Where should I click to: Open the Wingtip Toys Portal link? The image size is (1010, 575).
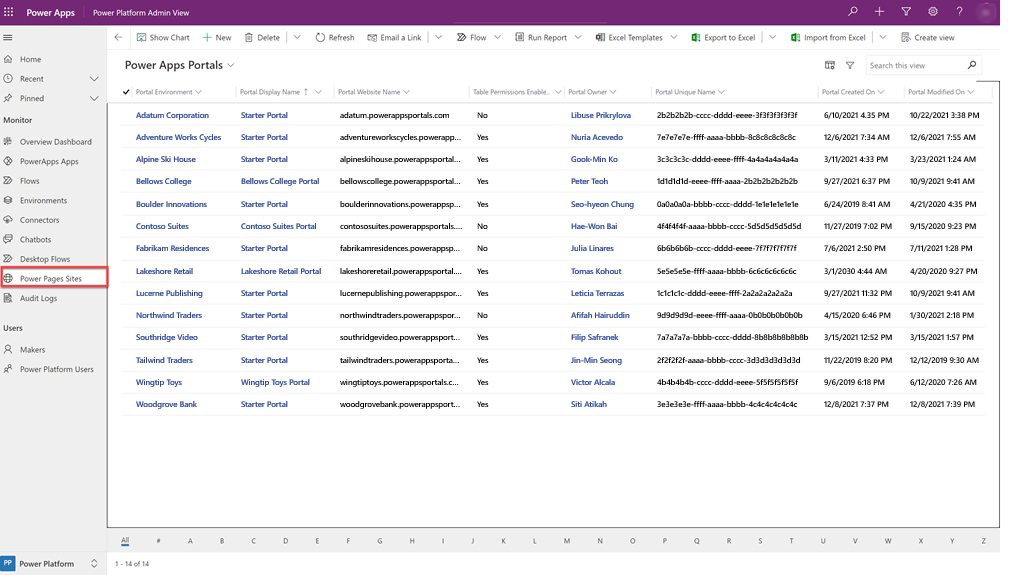click(275, 382)
